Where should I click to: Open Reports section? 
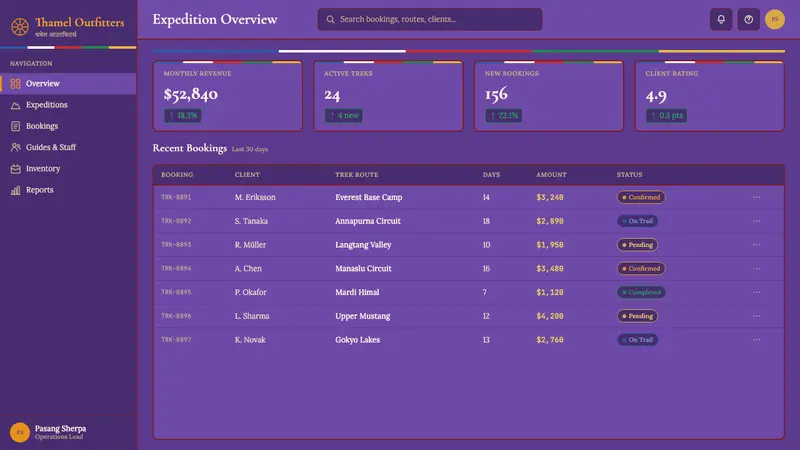68,190
